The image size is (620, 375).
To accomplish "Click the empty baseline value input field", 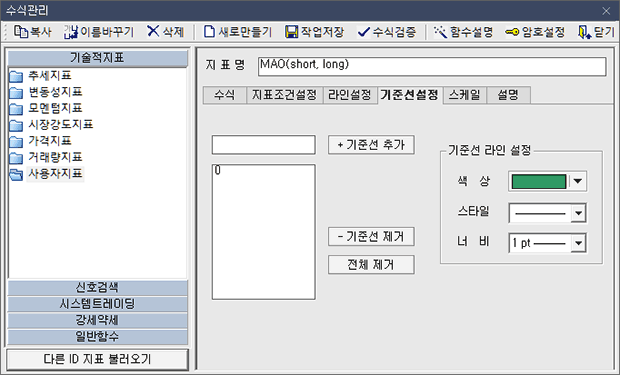I will click(264, 145).
